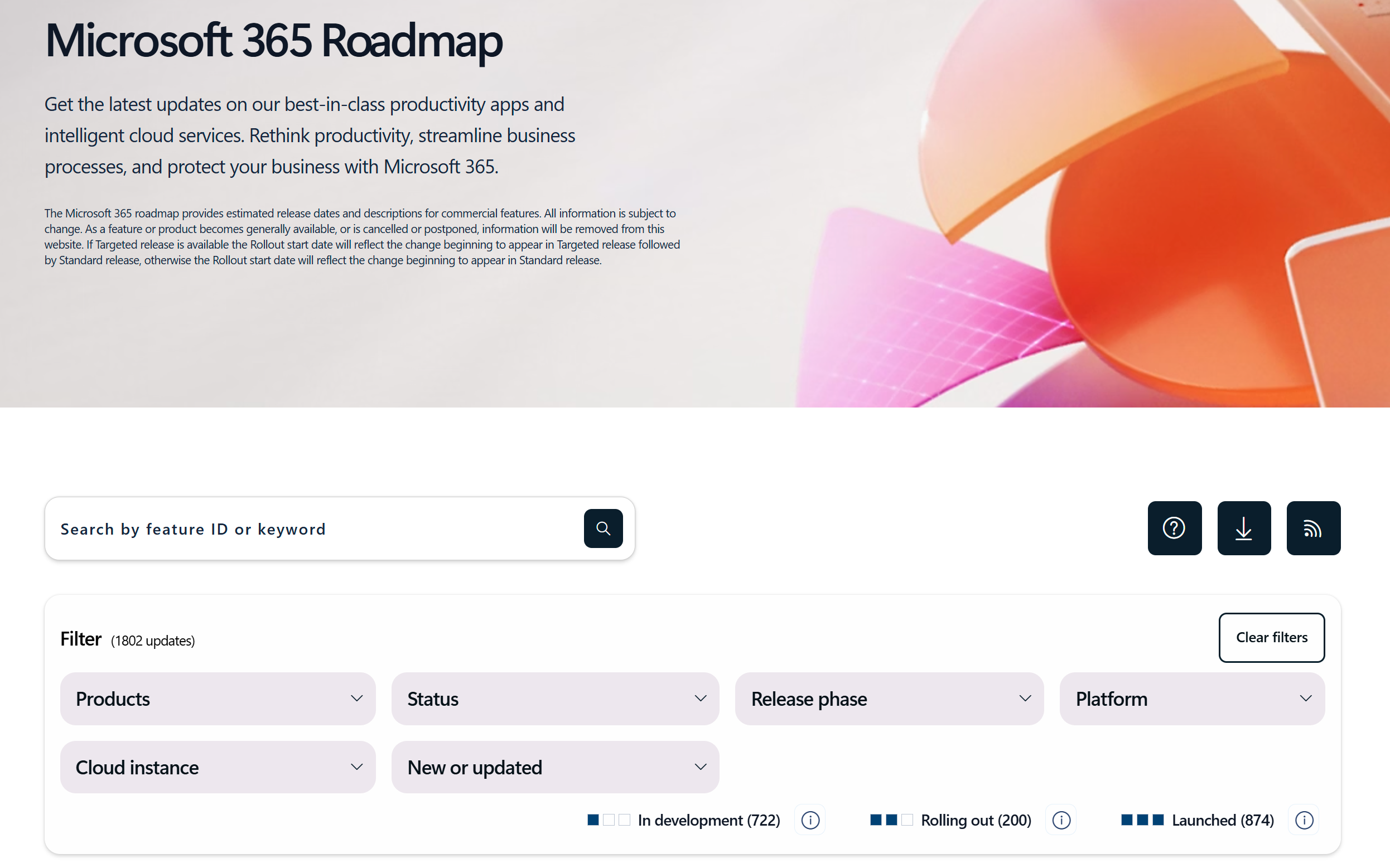Open the help question mark icon
The height and width of the screenshot is (868, 1390).
pos(1174,528)
